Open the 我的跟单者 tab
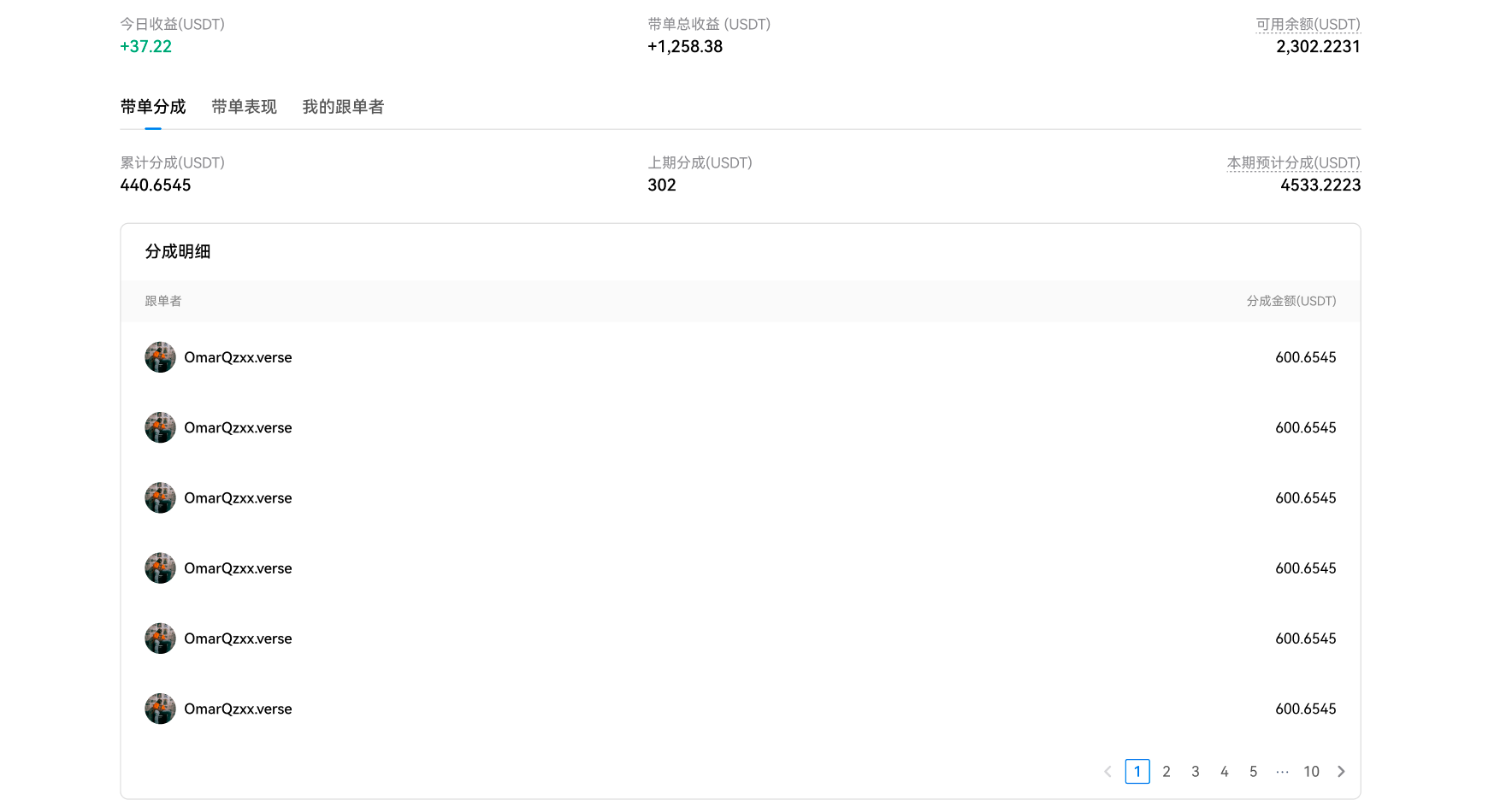 (343, 107)
